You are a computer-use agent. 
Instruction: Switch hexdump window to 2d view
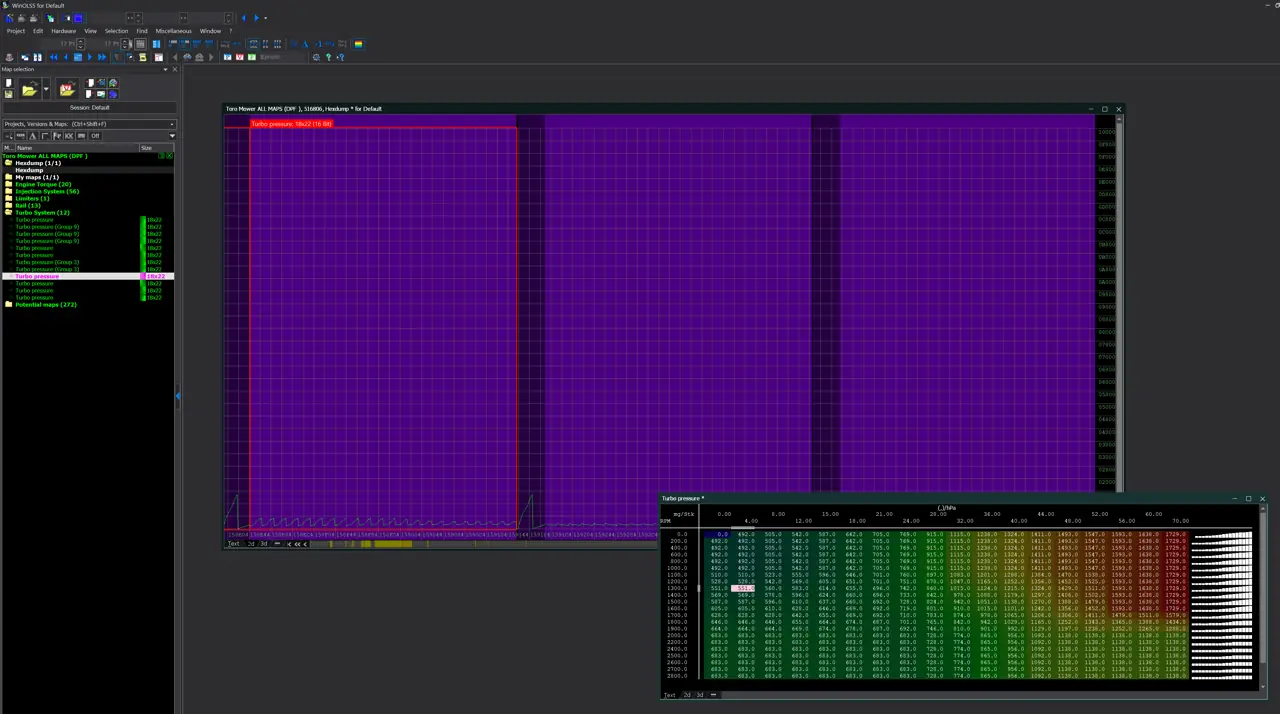pos(252,544)
